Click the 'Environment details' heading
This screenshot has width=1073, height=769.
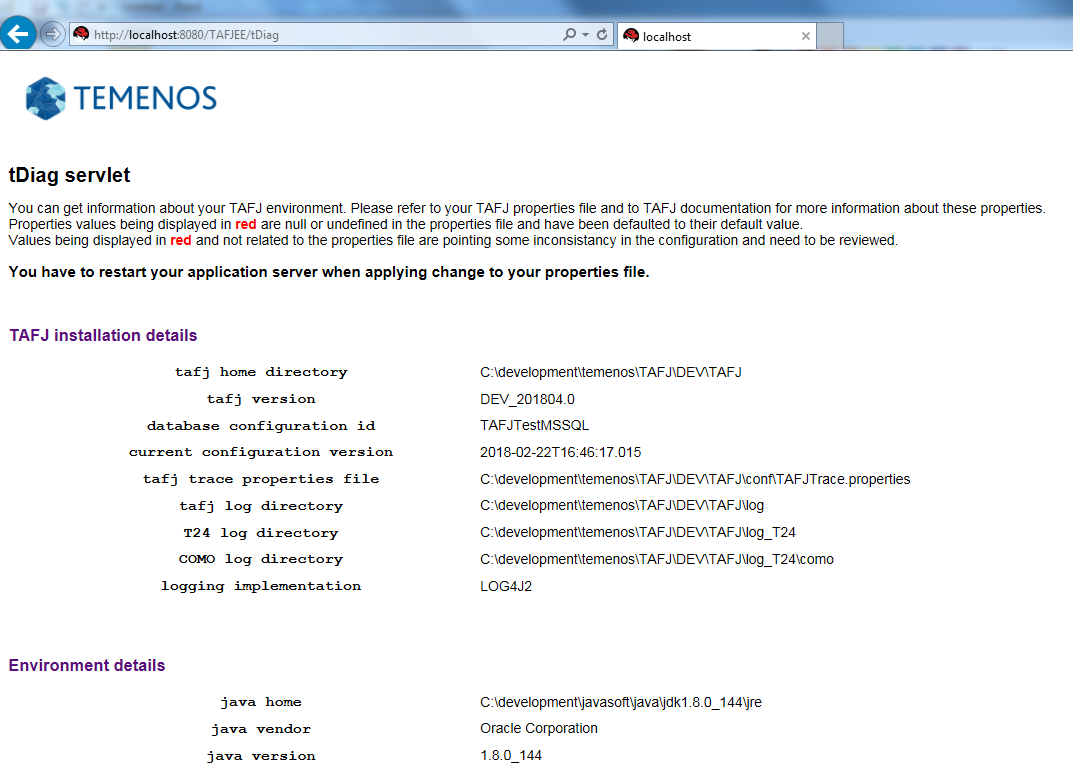87,666
